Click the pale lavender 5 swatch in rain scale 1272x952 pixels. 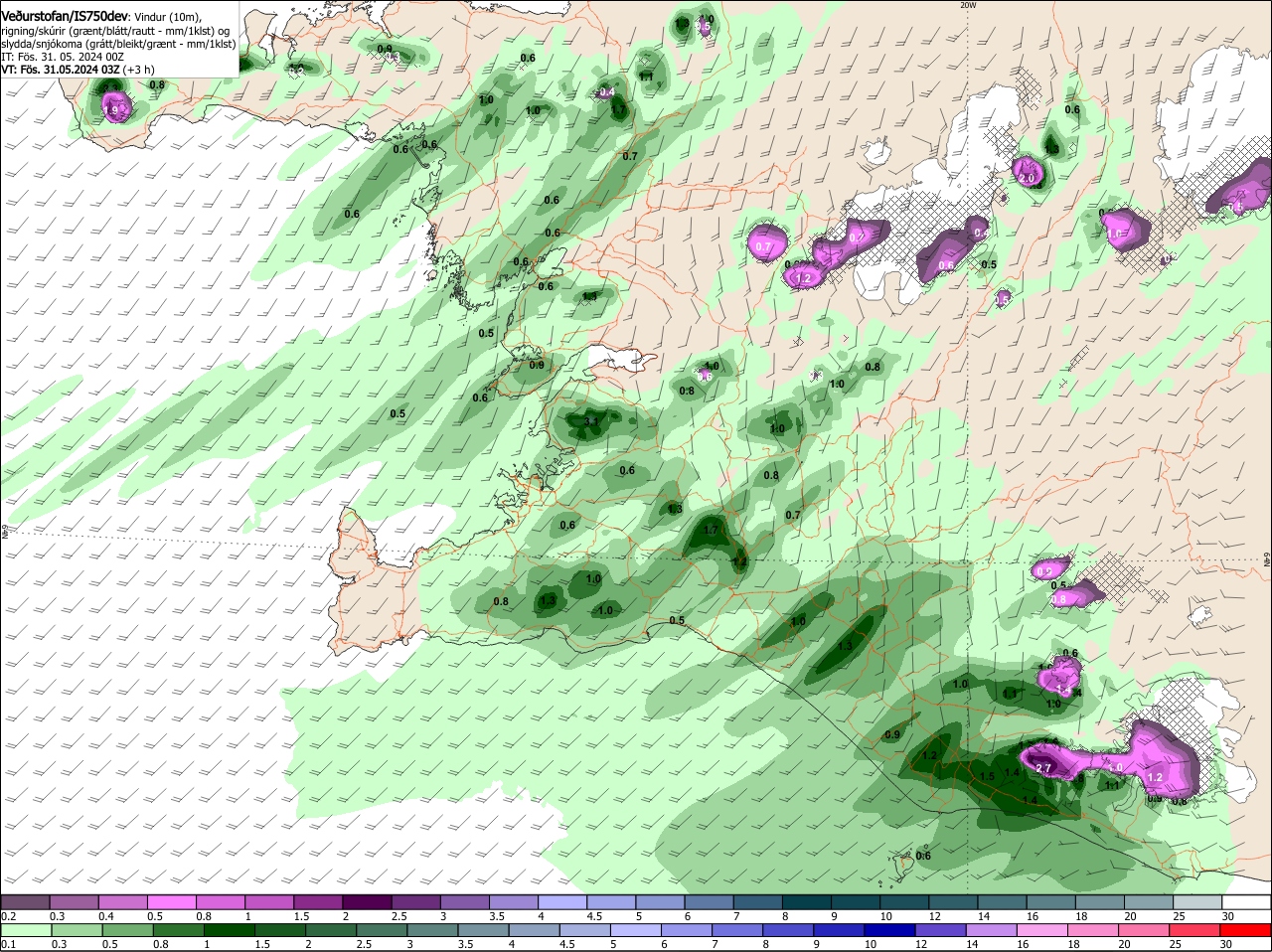(637, 930)
